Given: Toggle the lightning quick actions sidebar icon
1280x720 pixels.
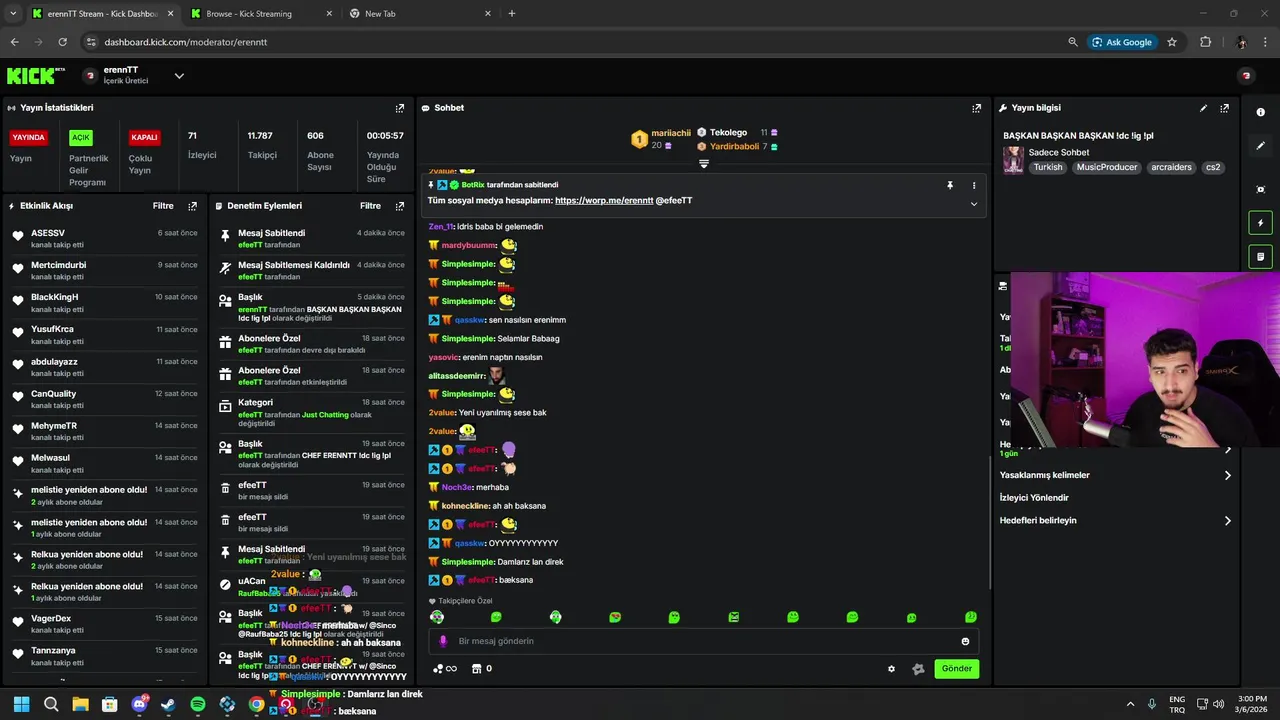Looking at the screenshot, I should [x=1260, y=223].
